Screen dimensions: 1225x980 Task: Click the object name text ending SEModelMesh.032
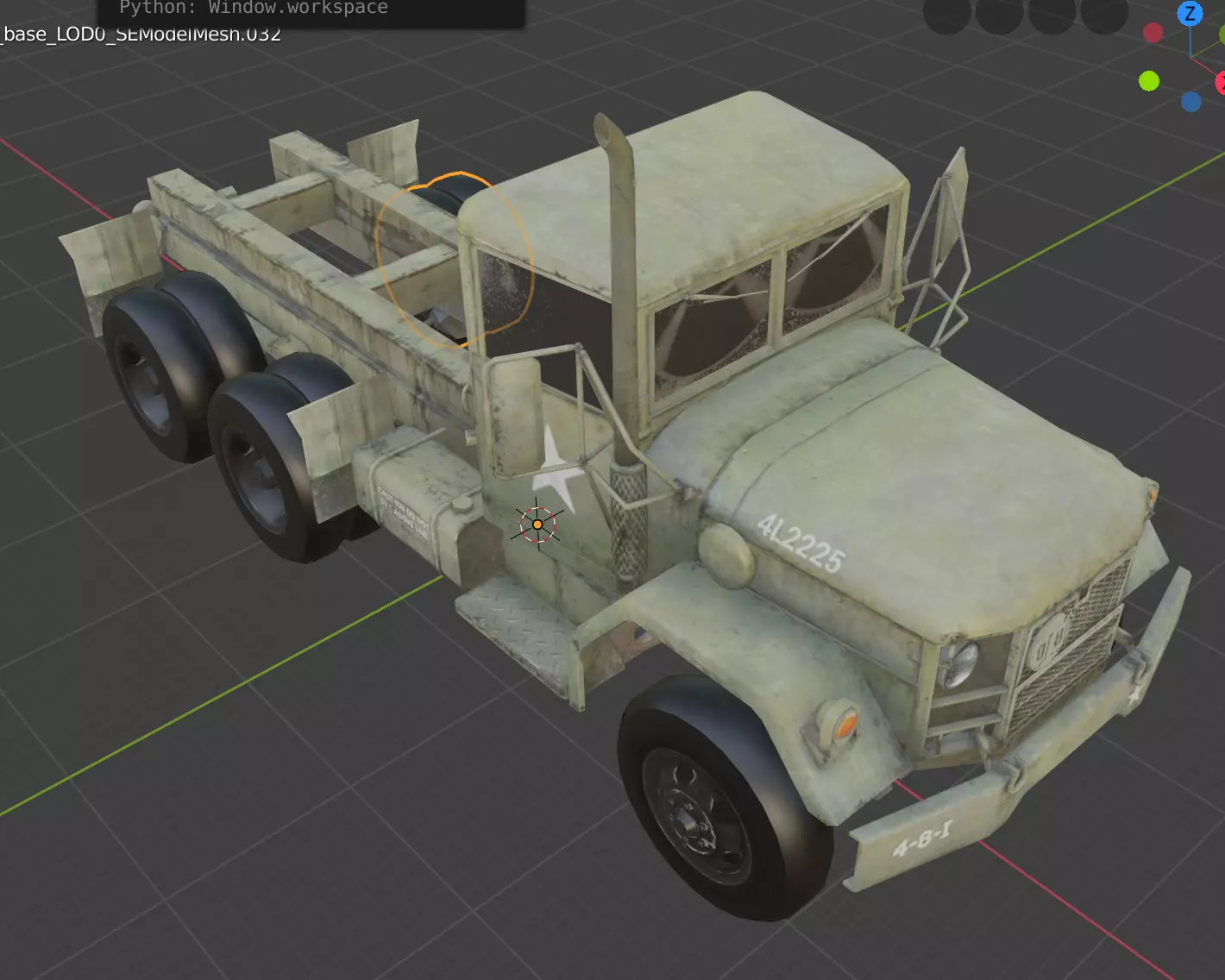click(x=141, y=35)
